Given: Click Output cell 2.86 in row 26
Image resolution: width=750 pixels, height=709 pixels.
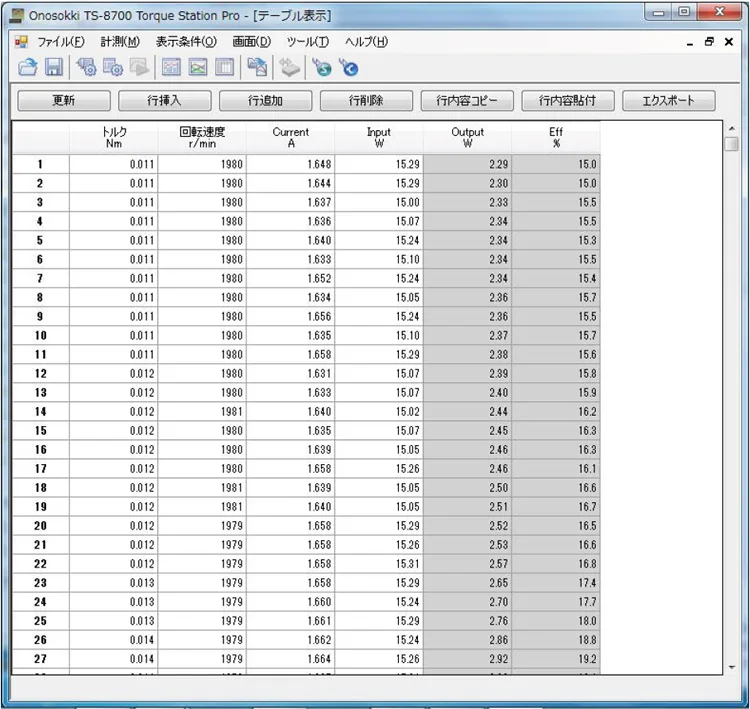Looking at the screenshot, I should click(467, 640).
